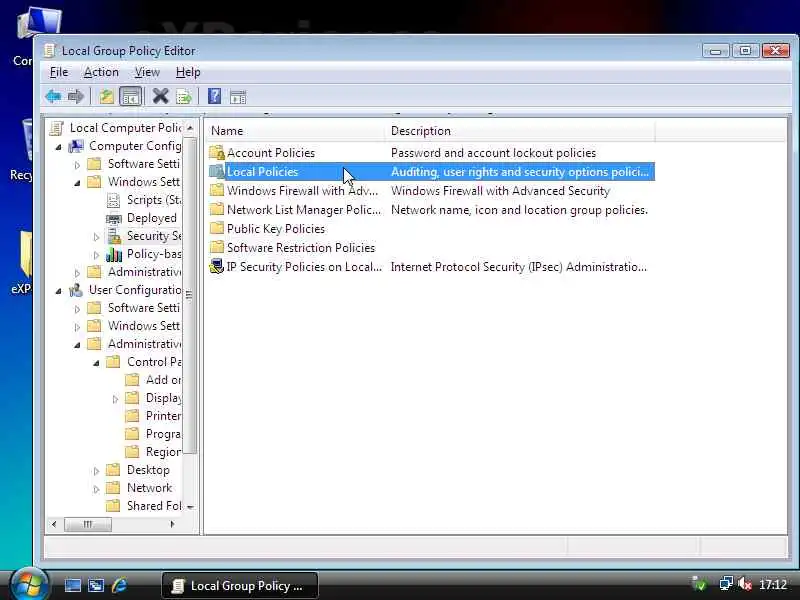The width and height of the screenshot is (800, 600).
Task: Open Help via blue question mark icon
Action: click(214, 96)
